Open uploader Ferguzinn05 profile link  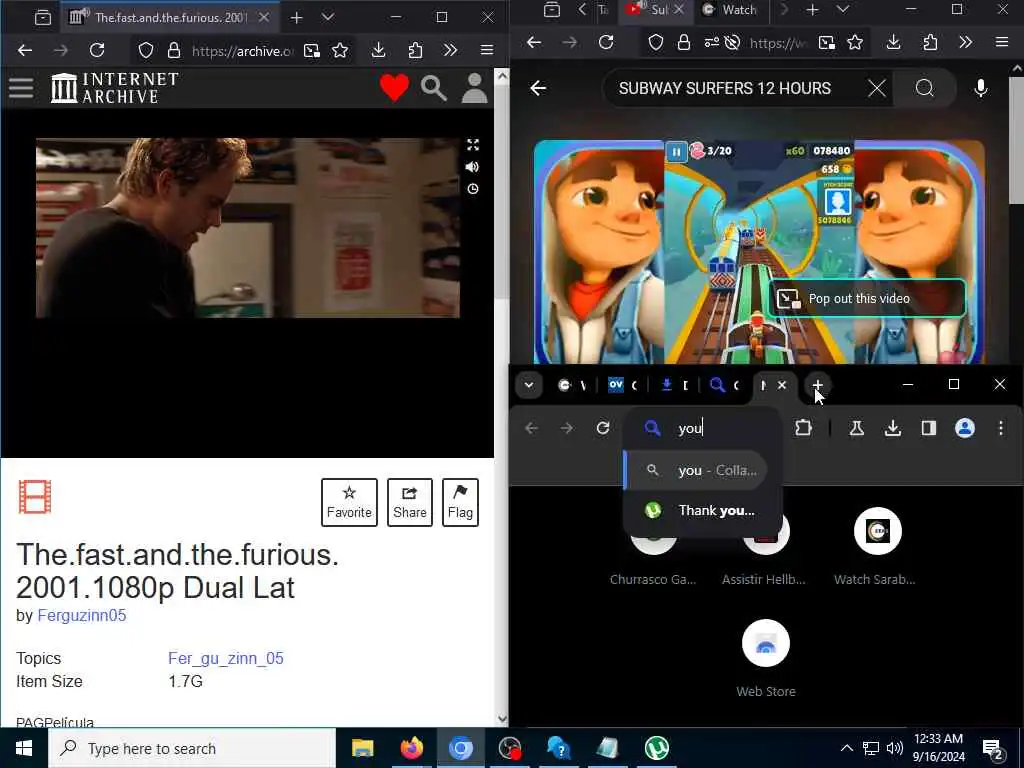click(82, 615)
